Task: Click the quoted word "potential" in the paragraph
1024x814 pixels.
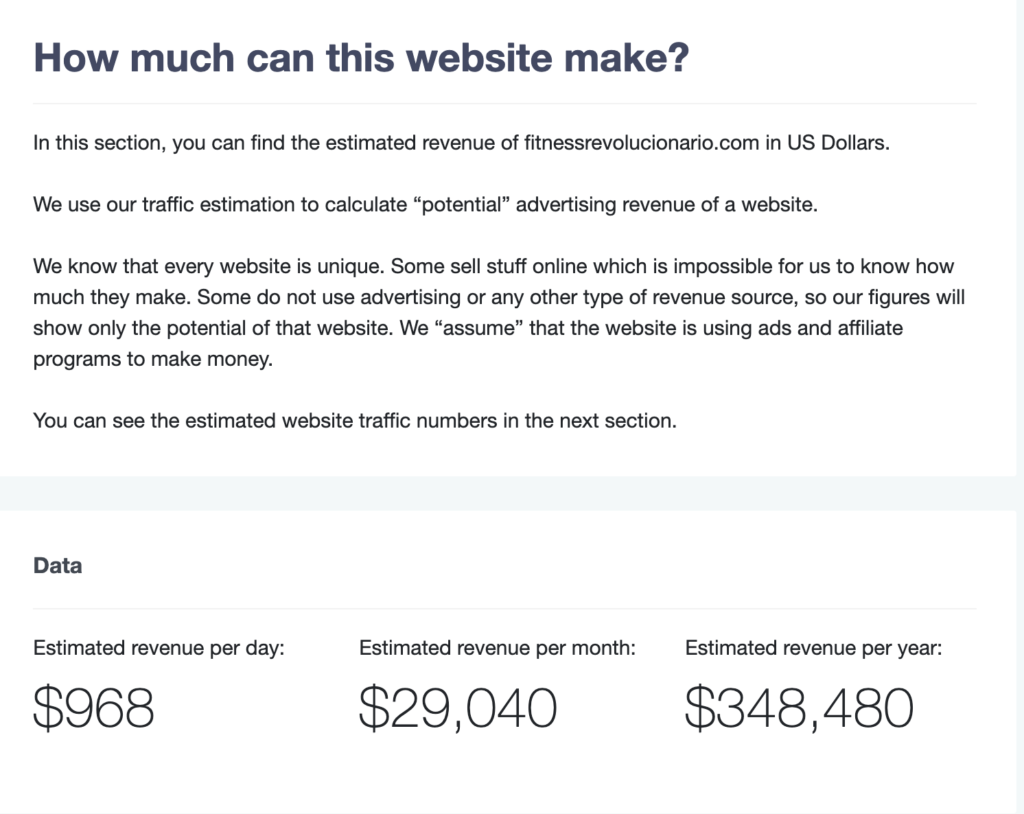Action: [461, 204]
